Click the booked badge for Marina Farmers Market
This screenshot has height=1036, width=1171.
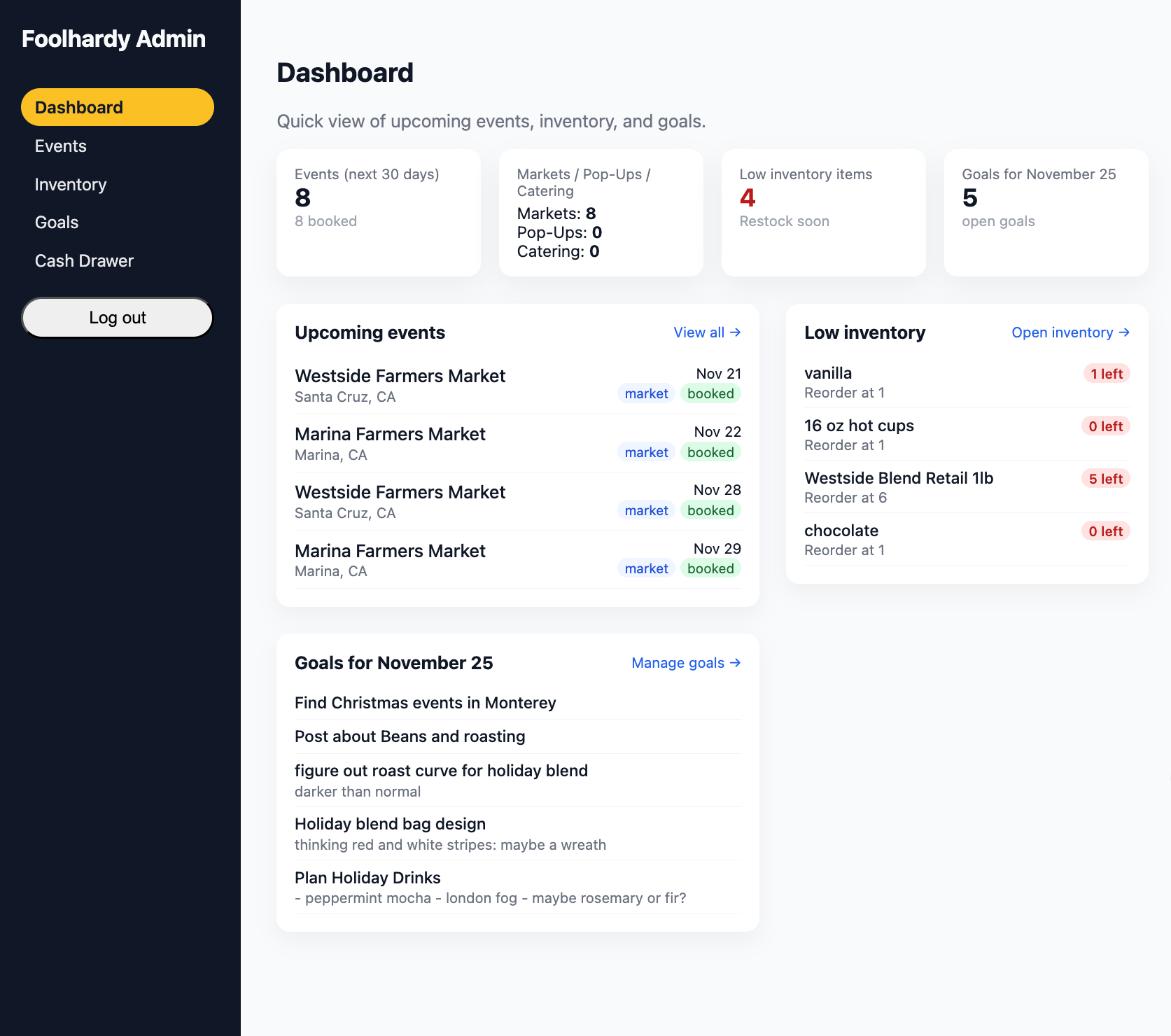pos(710,452)
